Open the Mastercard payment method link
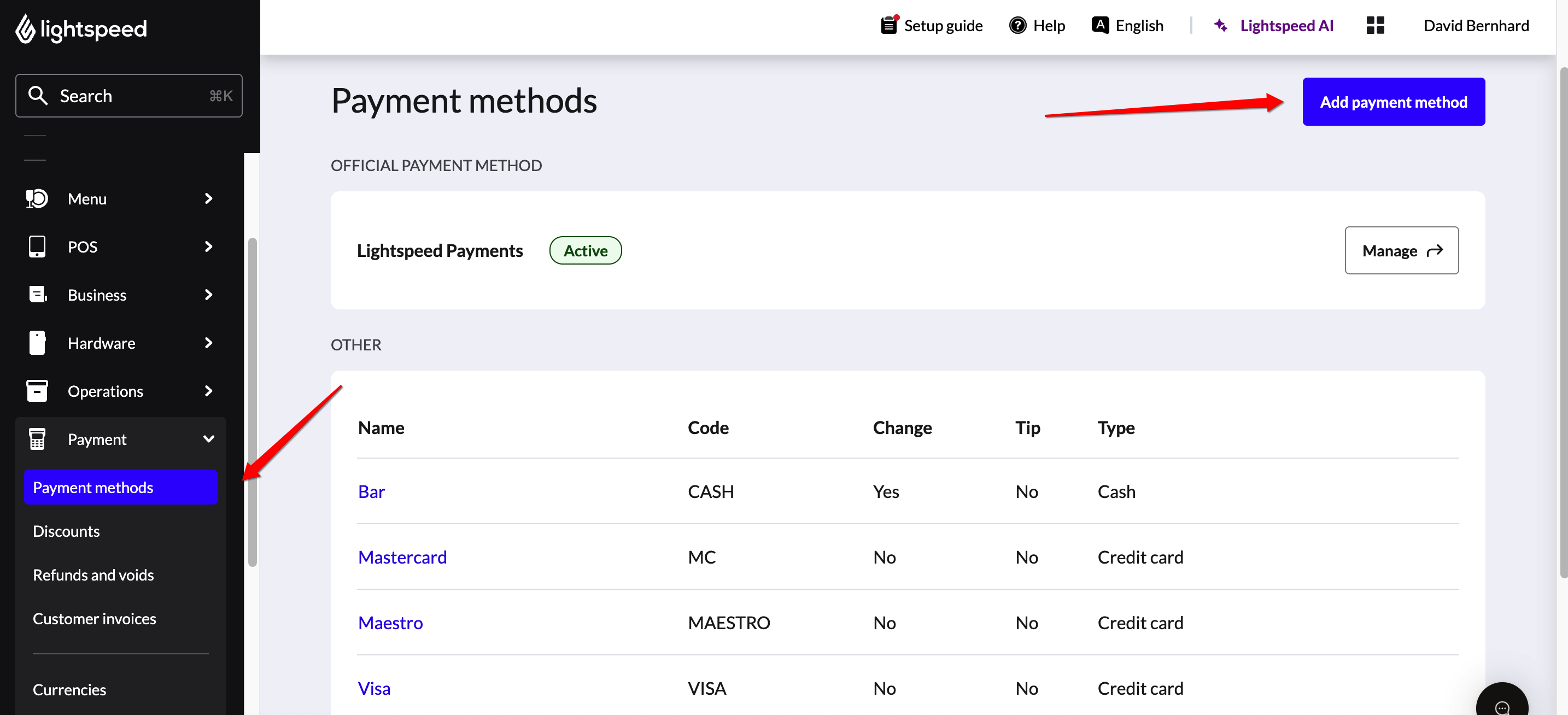Screen dimensions: 1568x715 click(402, 557)
